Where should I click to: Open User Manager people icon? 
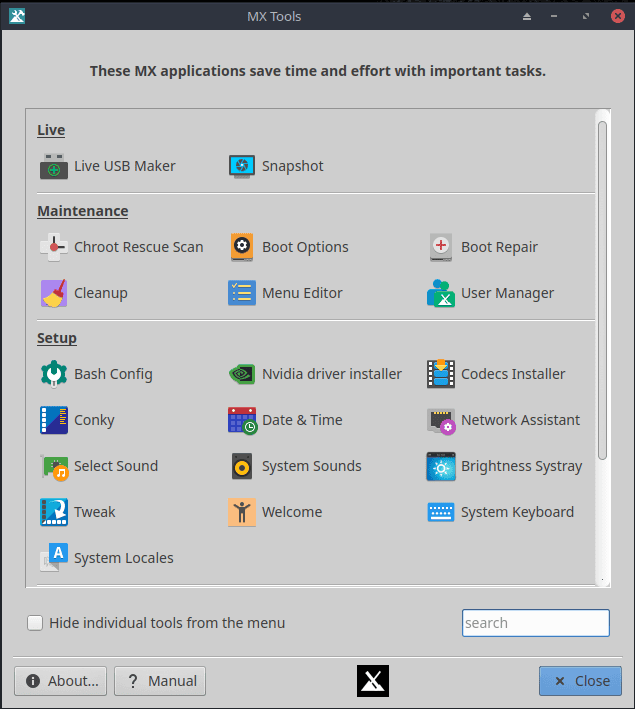[x=441, y=293]
